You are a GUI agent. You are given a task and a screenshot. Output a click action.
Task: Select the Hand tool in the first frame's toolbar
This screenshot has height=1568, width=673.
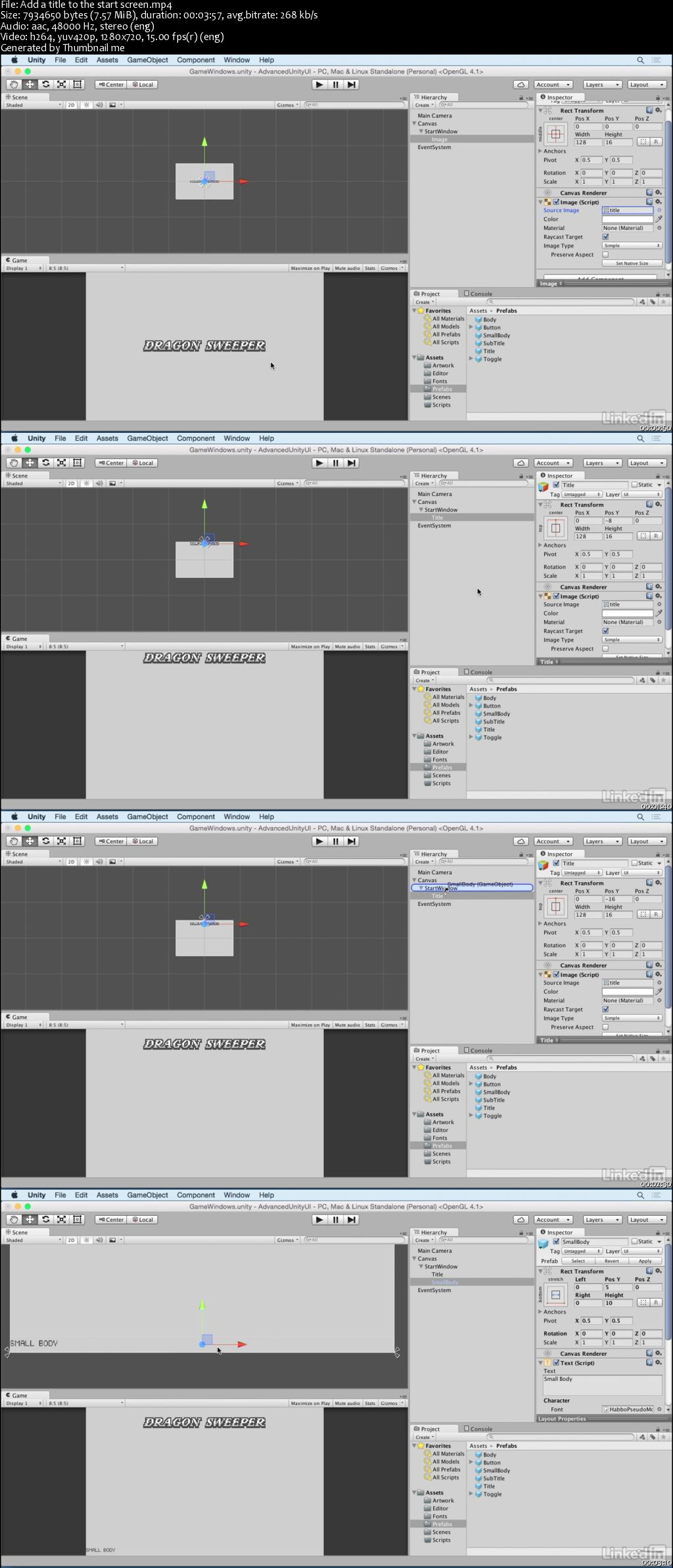tap(14, 84)
